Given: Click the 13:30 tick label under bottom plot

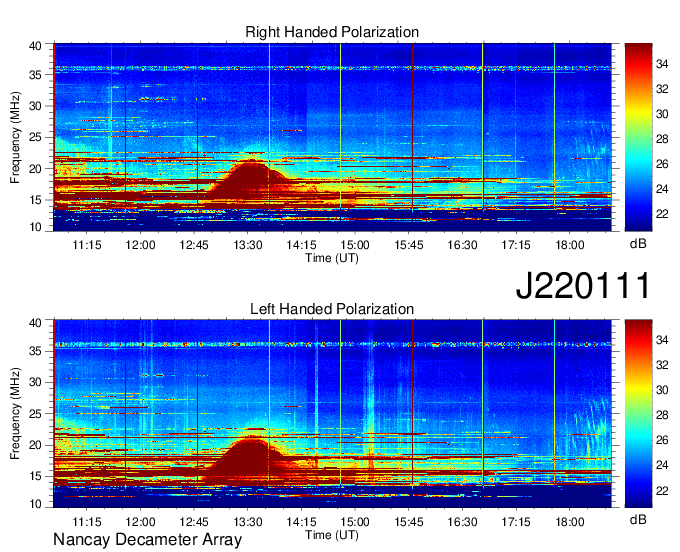Looking at the screenshot, I should point(248,522).
